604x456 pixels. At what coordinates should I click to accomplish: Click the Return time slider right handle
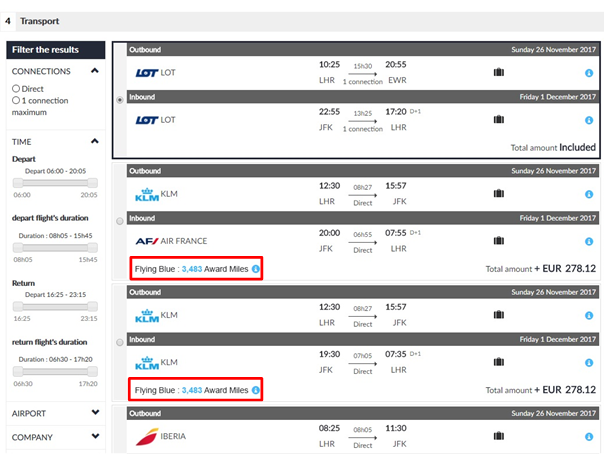click(x=93, y=306)
